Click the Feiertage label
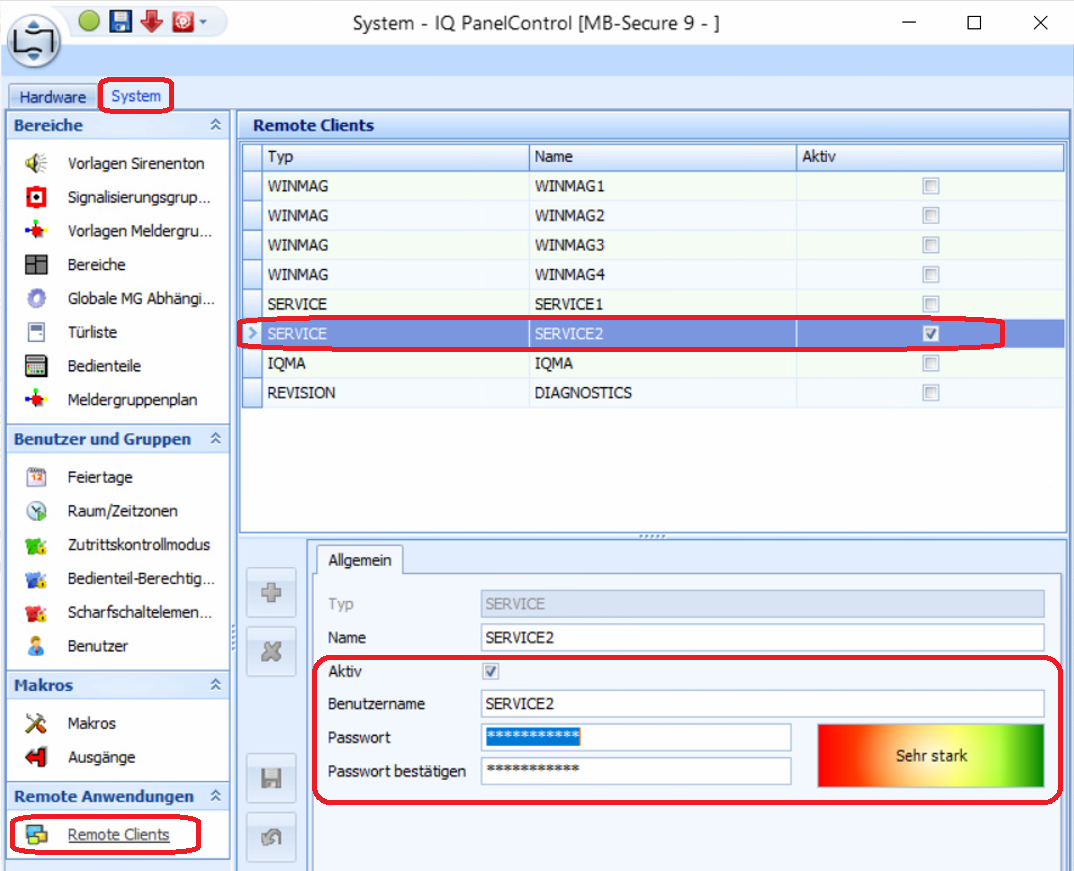Image resolution: width=1074 pixels, height=871 pixels. click(100, 477)
